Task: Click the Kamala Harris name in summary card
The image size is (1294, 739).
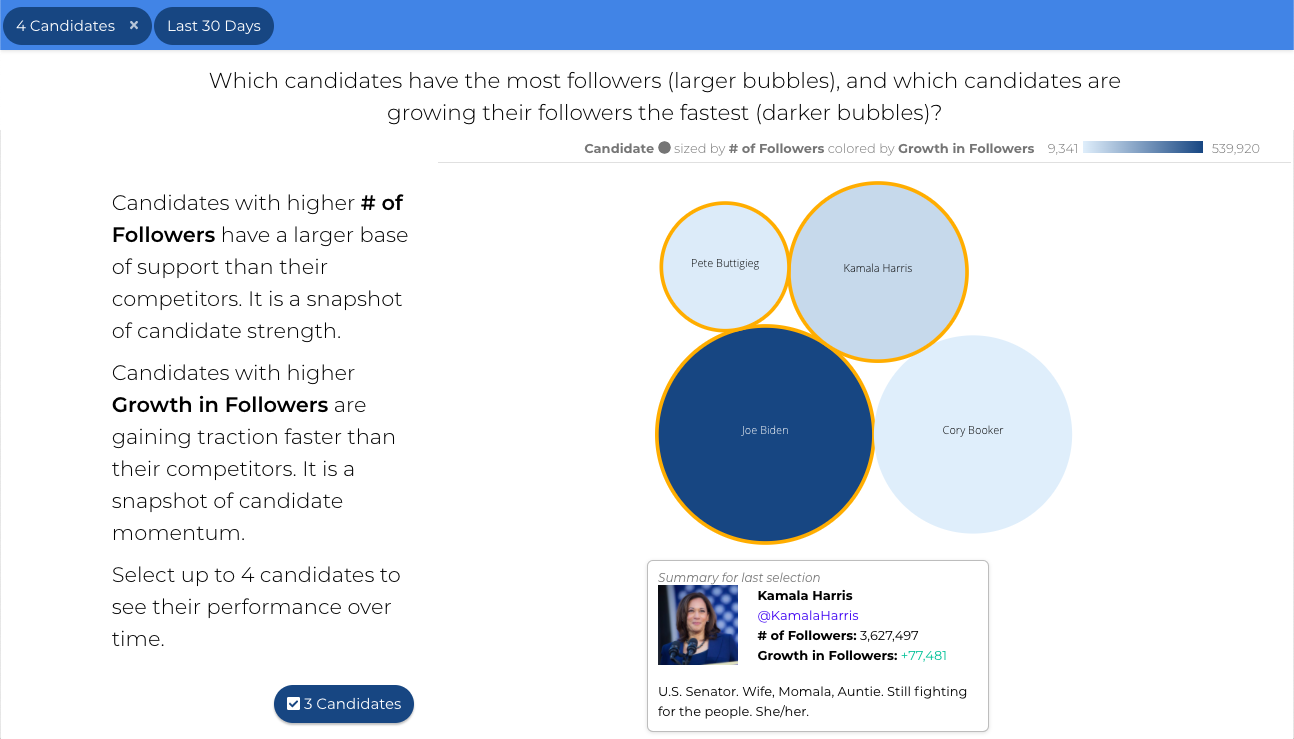Action: (805, 596)
